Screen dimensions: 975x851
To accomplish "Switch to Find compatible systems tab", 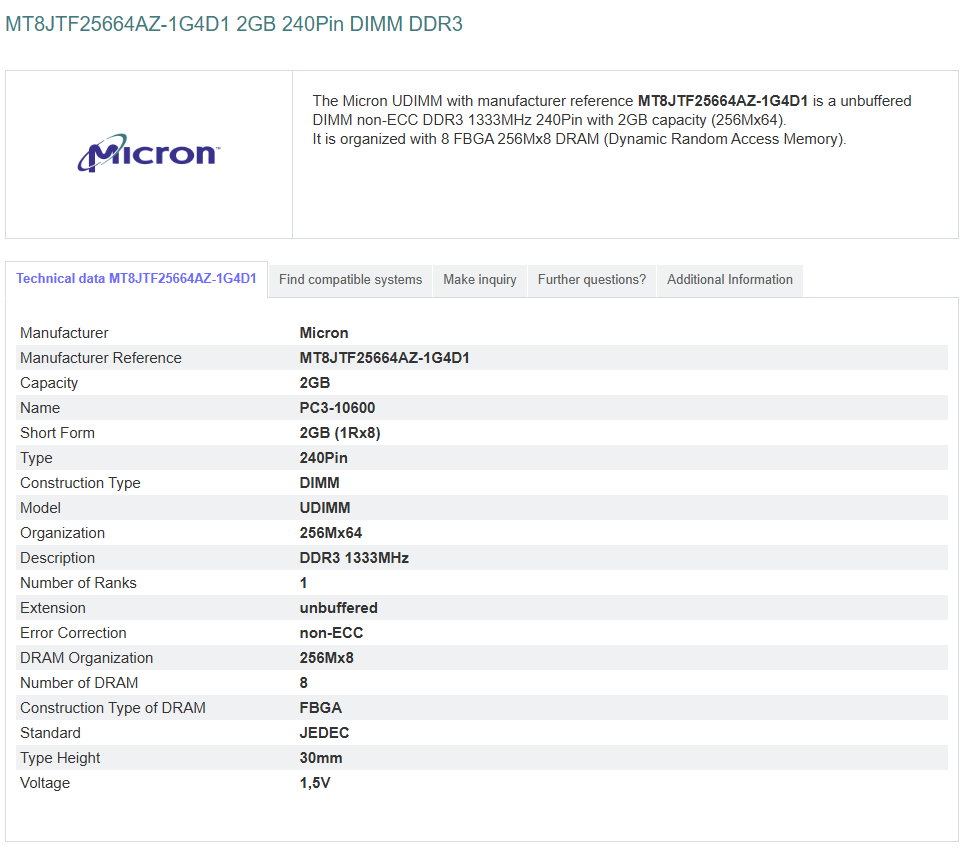I will 350,280.
